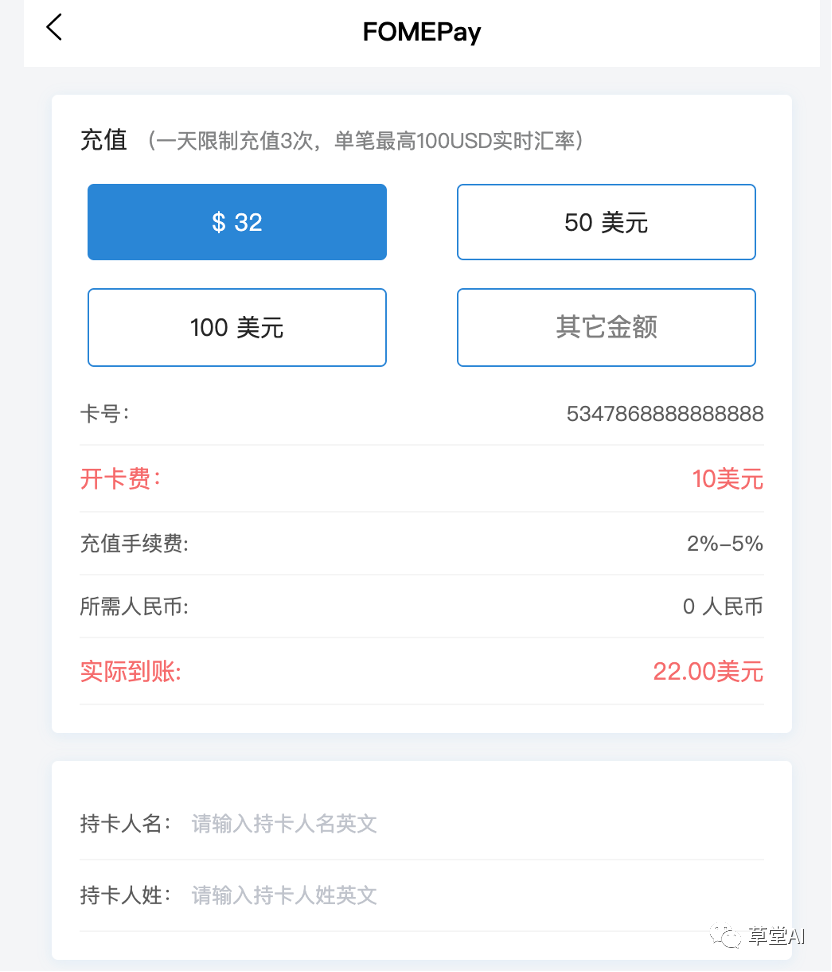This screenshot has width=832, height=972.
Task: Click the 22.00美元 actual arrival amount
Action: tap(708, 672)
